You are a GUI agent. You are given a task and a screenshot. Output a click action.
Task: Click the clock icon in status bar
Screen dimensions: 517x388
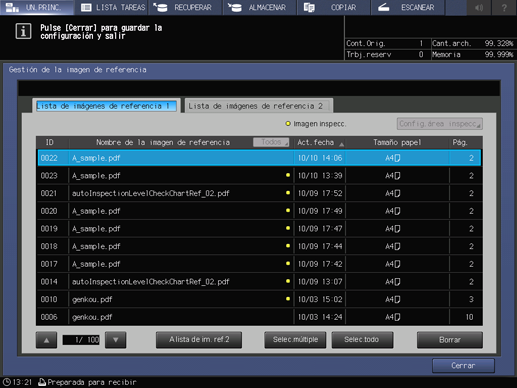pos(6,382)
